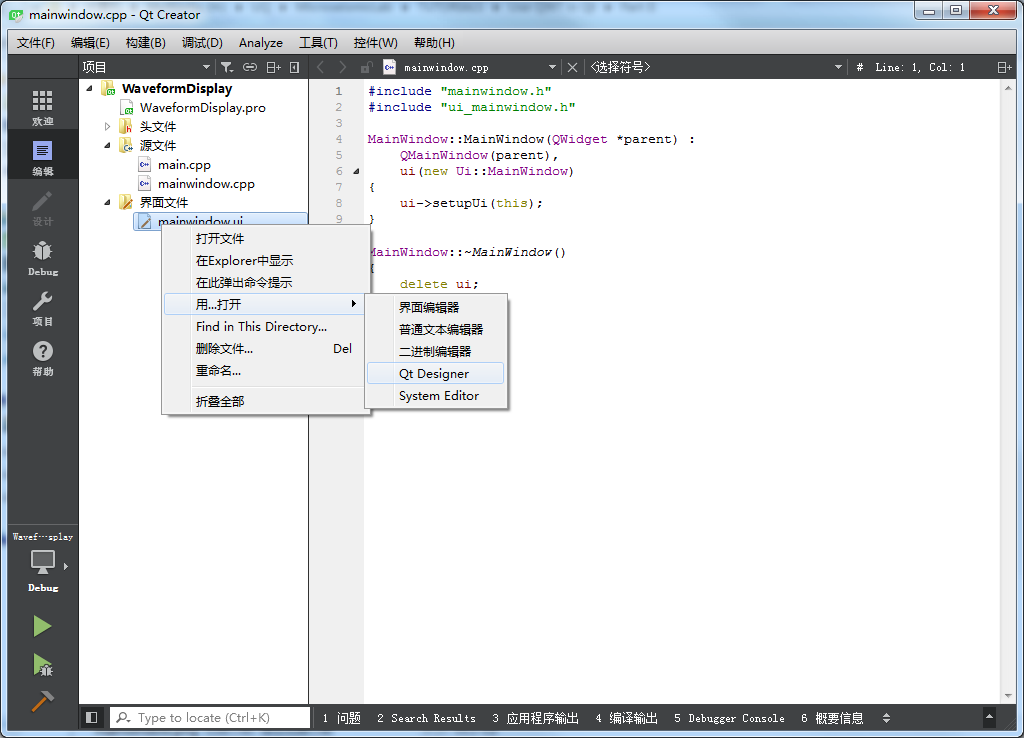Go forward in editor navigation
Image resolution: width=1024 pixels, height=738 pixels.
coord(342,67)
